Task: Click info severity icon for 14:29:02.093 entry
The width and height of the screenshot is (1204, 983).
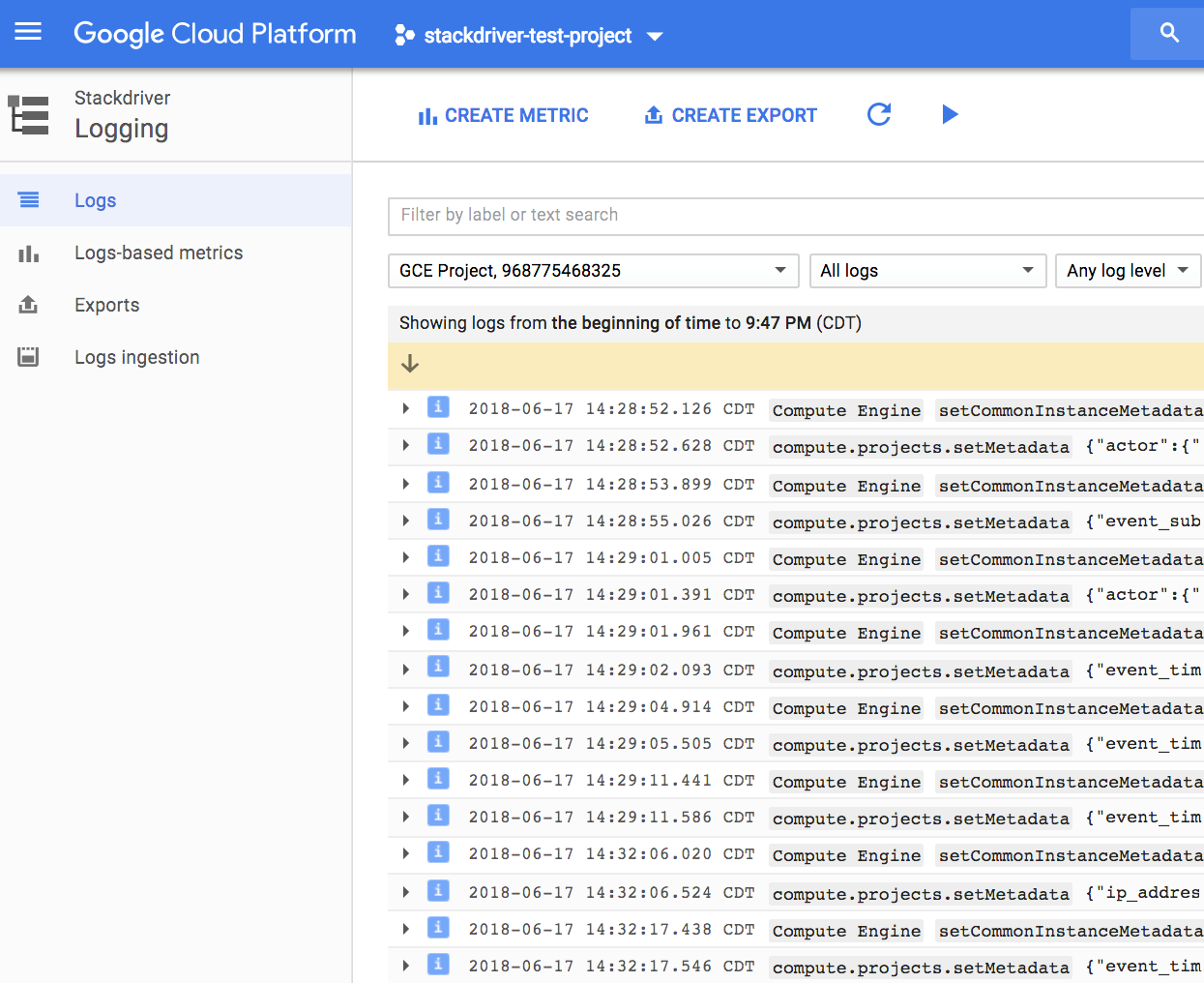Action: (x=438, y=667)
